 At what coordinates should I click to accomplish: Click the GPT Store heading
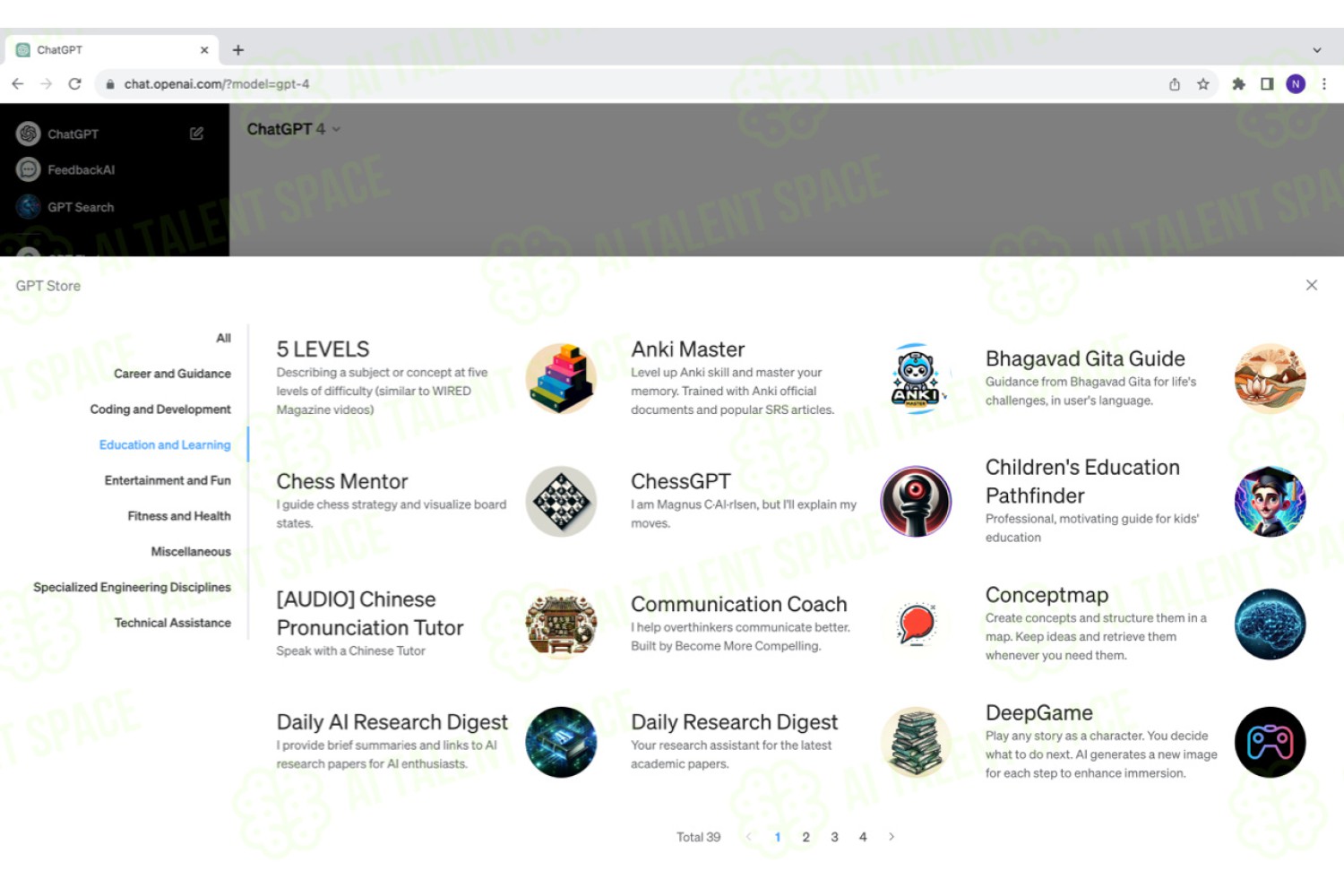48,286
